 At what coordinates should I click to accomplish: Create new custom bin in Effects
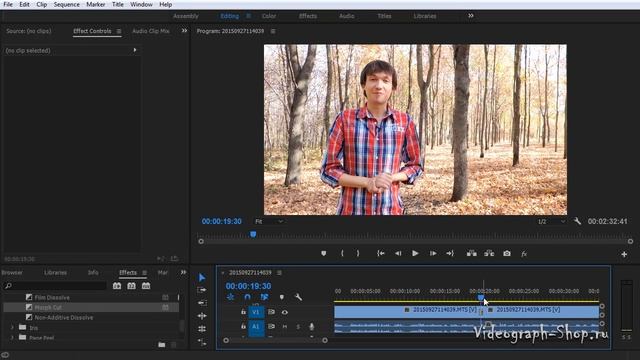click(x=162, y=345)
